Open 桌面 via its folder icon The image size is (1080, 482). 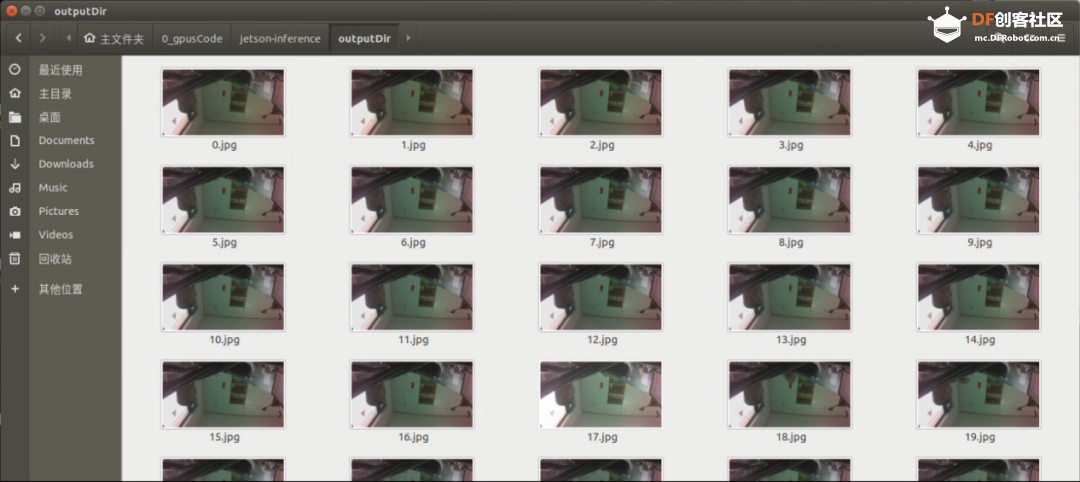click(15, 117)
